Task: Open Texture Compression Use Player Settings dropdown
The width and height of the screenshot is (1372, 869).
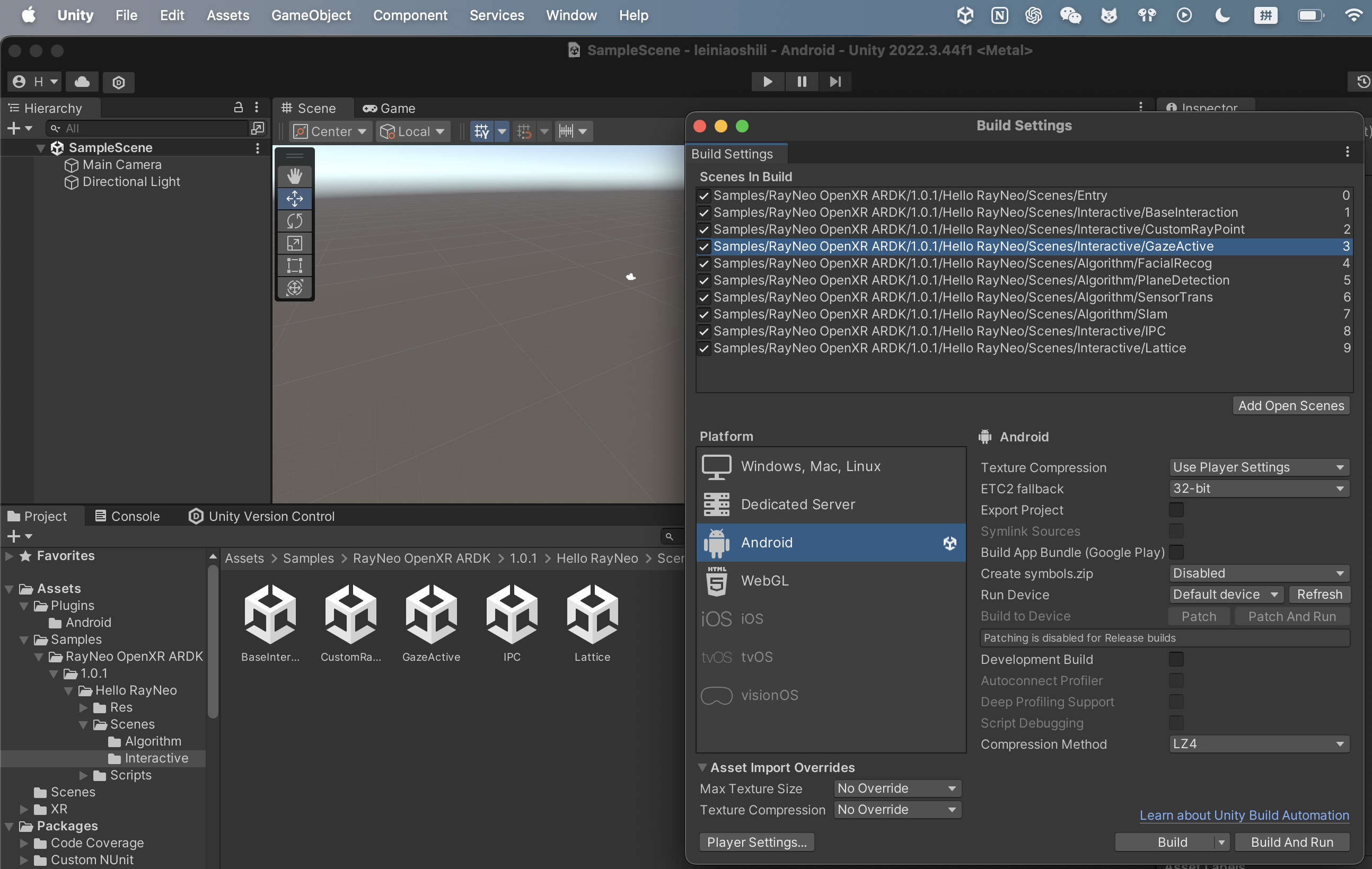Action: (x=1259, y=467)
